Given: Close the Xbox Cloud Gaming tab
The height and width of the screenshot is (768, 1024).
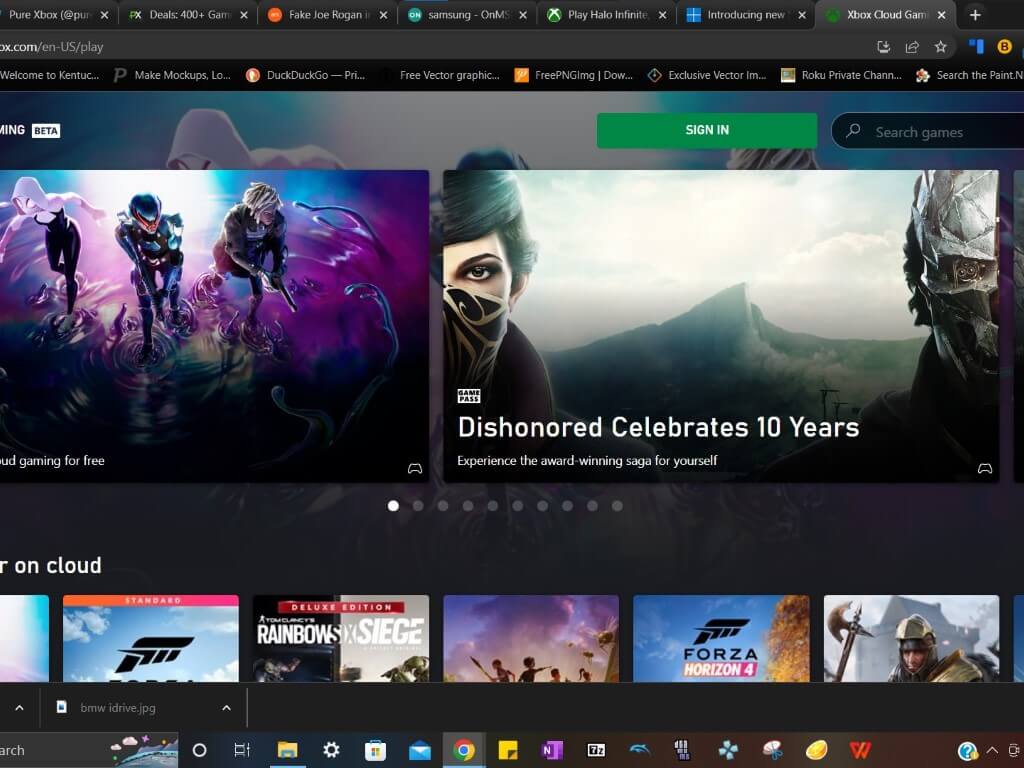Looking at the screenshot, I should pos(941,14).
